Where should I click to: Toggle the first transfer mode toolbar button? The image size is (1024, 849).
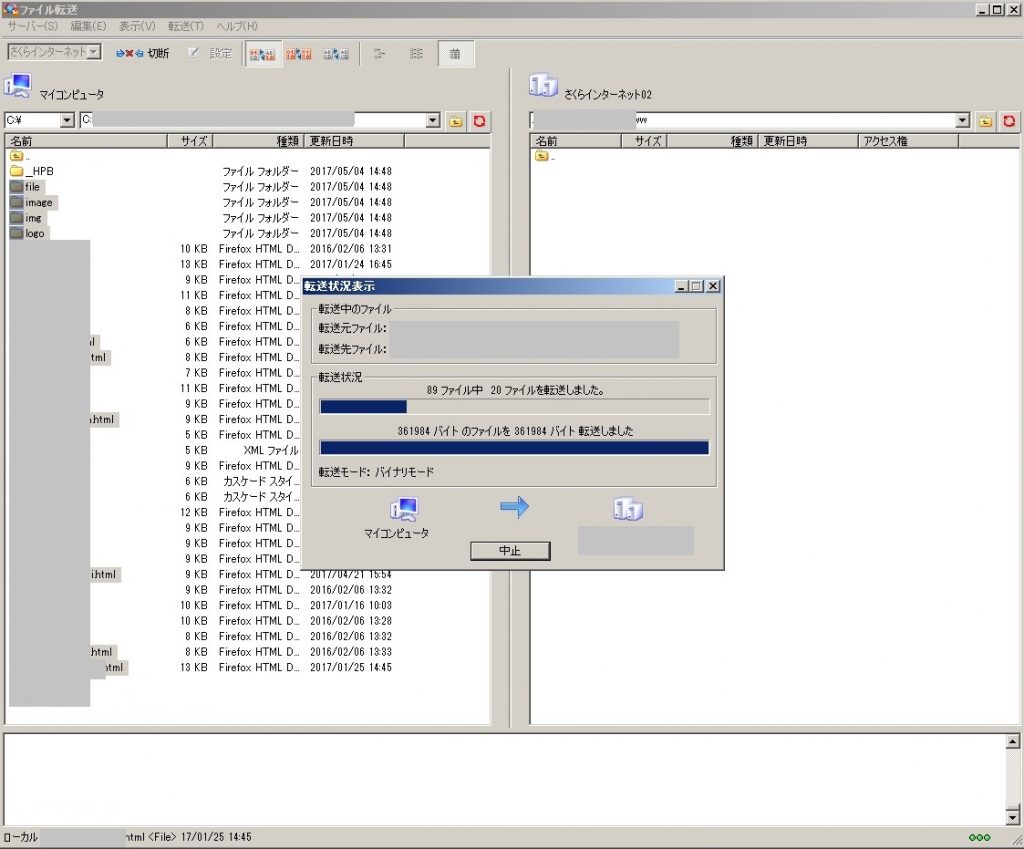click(262, 54)
